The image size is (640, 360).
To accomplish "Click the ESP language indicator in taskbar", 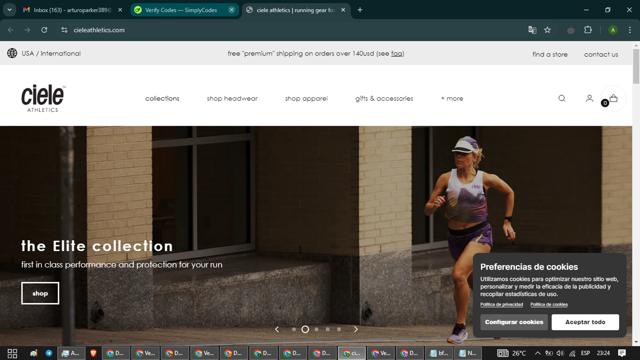I will click(x=586, y=353).
